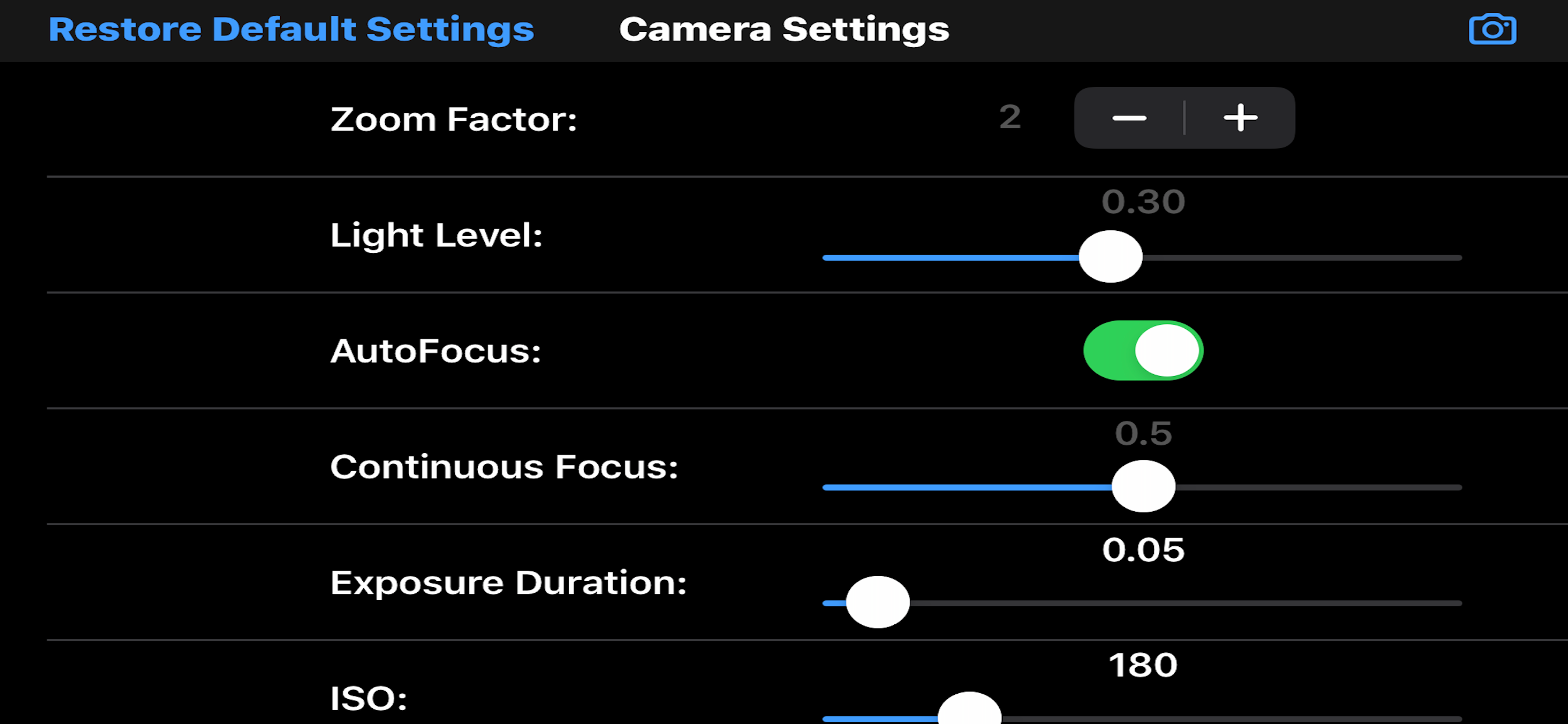Click the Continuous Focus label
Screen dimensions: 1568x724
pyautogui.click(x=504, y=468)
